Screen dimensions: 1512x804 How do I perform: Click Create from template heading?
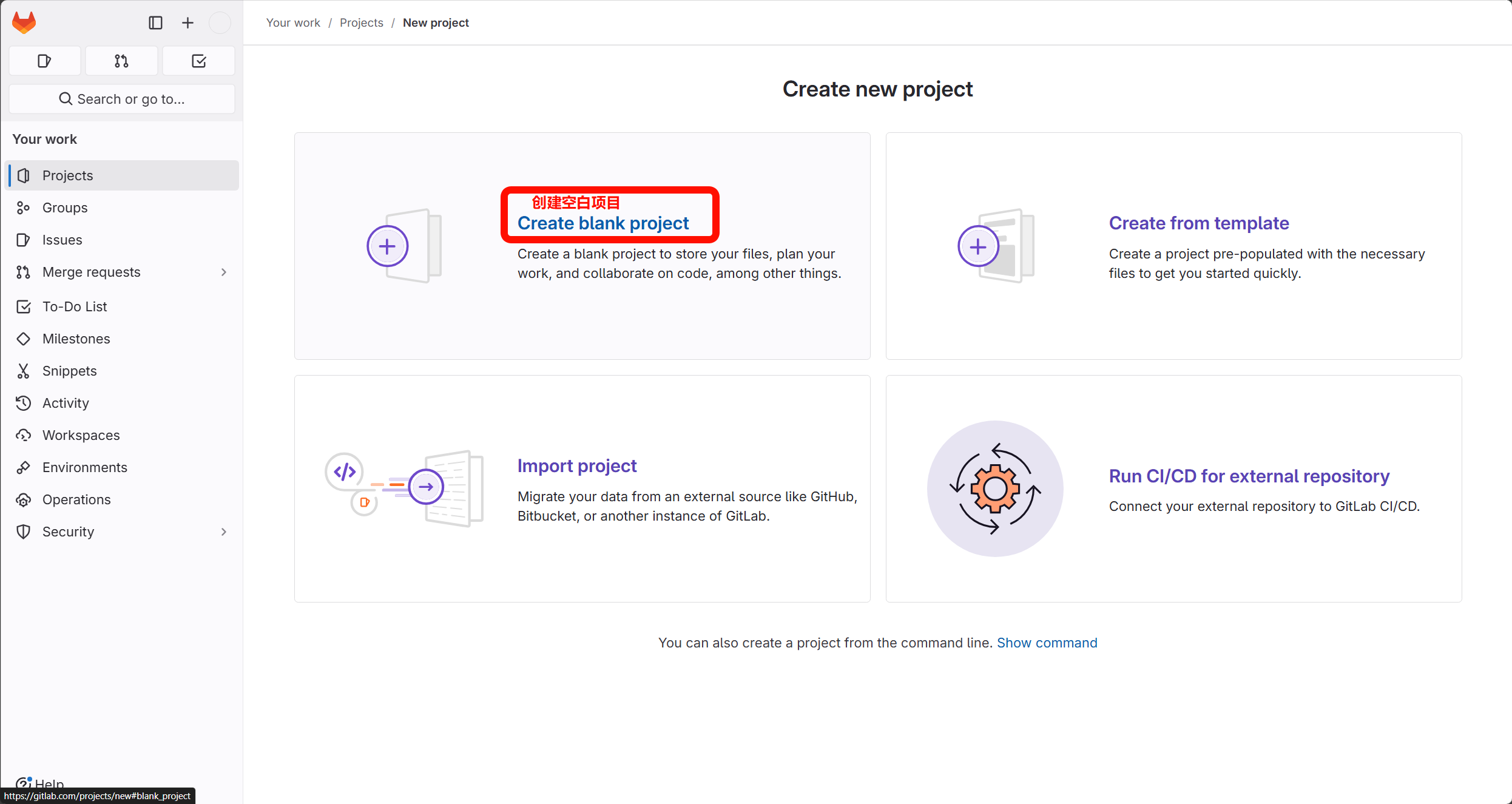(x=1199, y=223)
